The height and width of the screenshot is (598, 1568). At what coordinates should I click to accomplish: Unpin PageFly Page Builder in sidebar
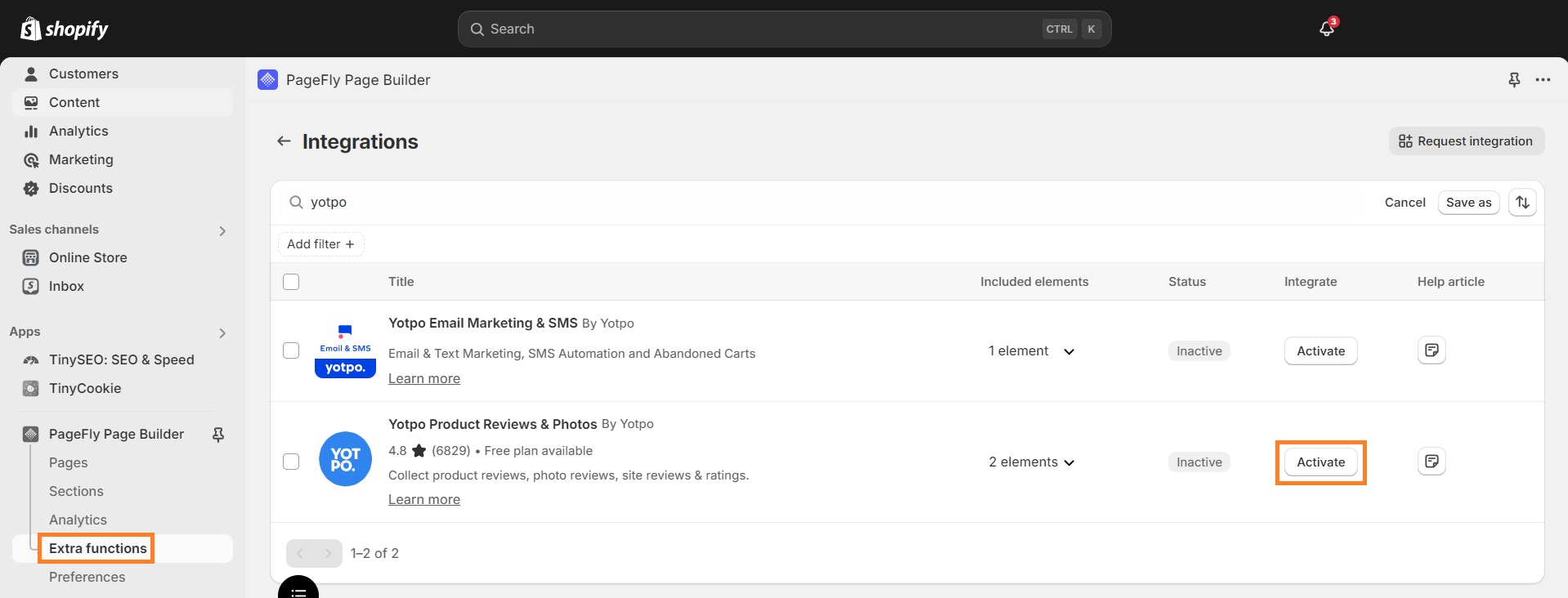pyautogui.click(x=218, y=435)
